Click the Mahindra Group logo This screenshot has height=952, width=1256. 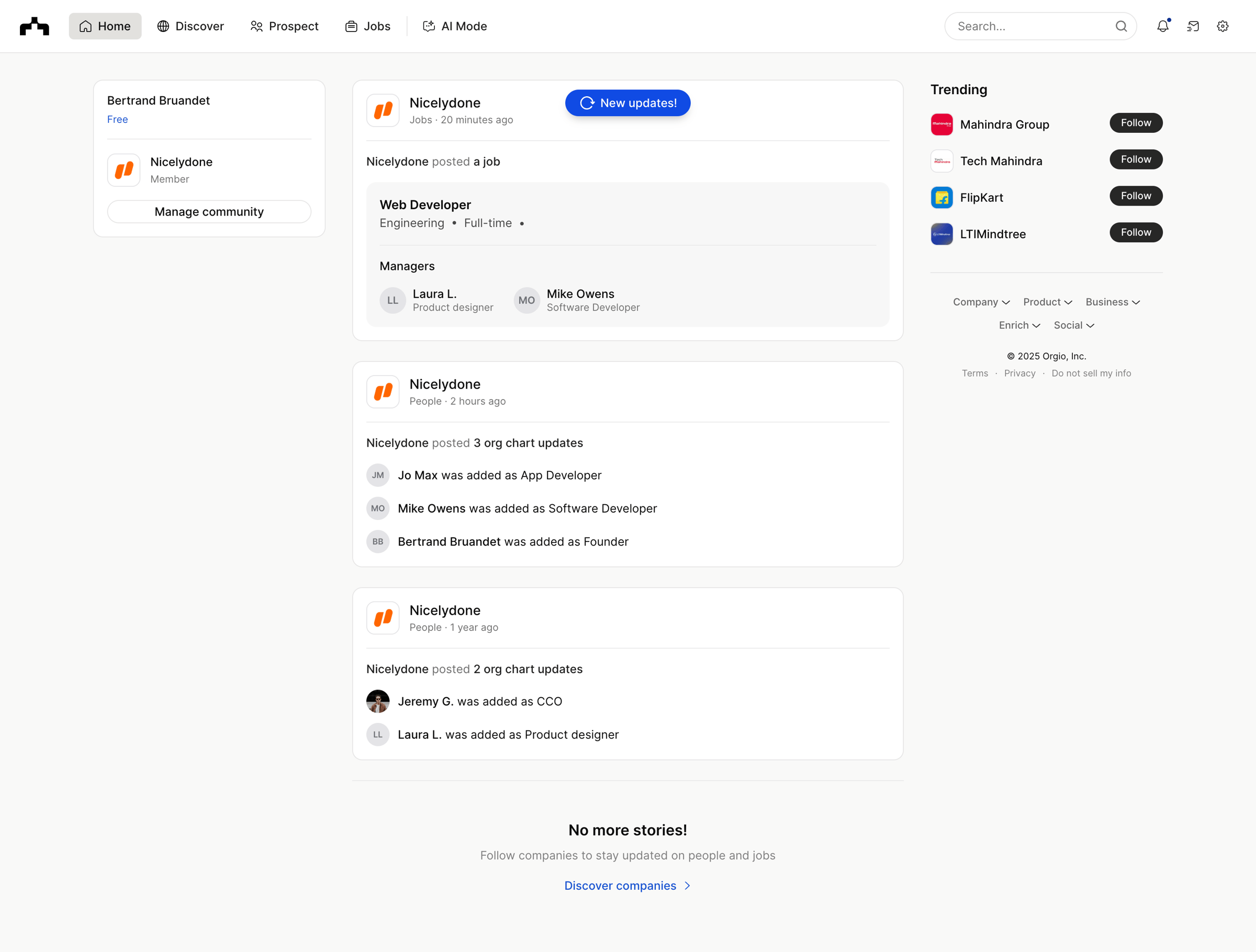941,124
